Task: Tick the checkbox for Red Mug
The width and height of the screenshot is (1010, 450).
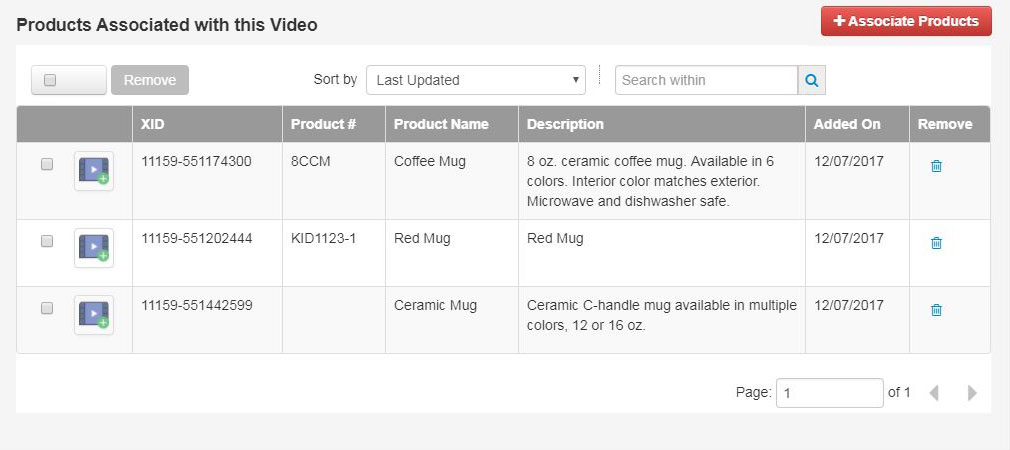Action: (47, 241)
